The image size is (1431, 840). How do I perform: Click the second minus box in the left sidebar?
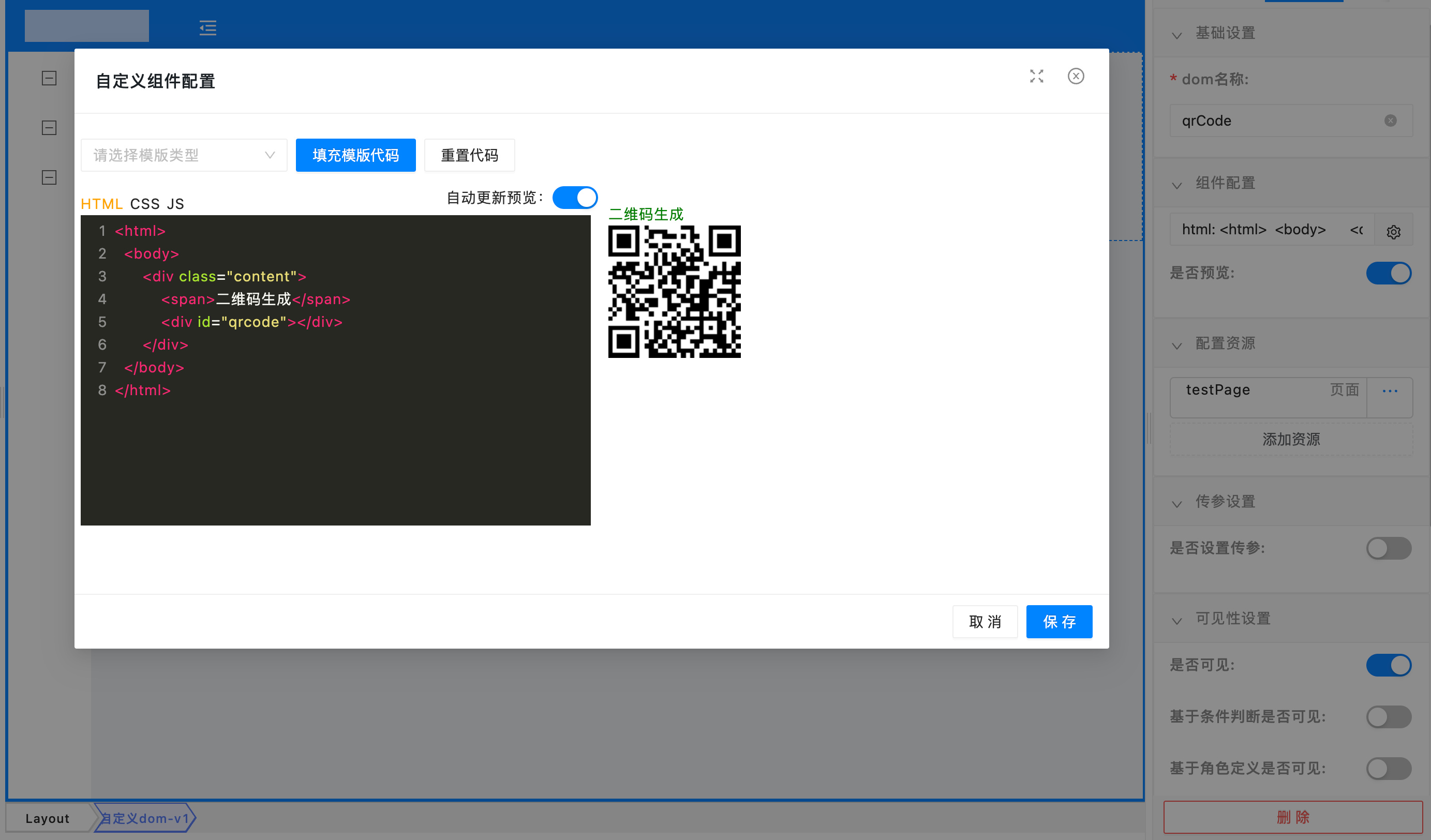click(x=49, y=128)
